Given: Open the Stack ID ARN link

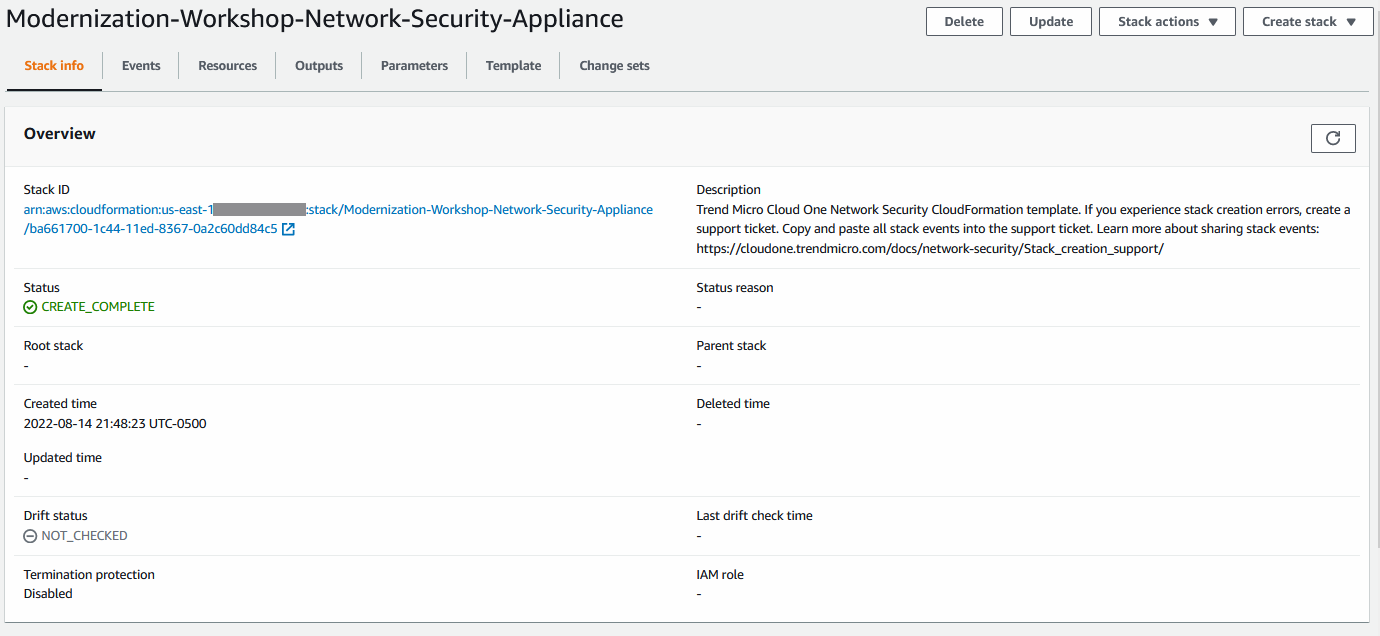Looking at the screenshot, I should tap(338, 219).
